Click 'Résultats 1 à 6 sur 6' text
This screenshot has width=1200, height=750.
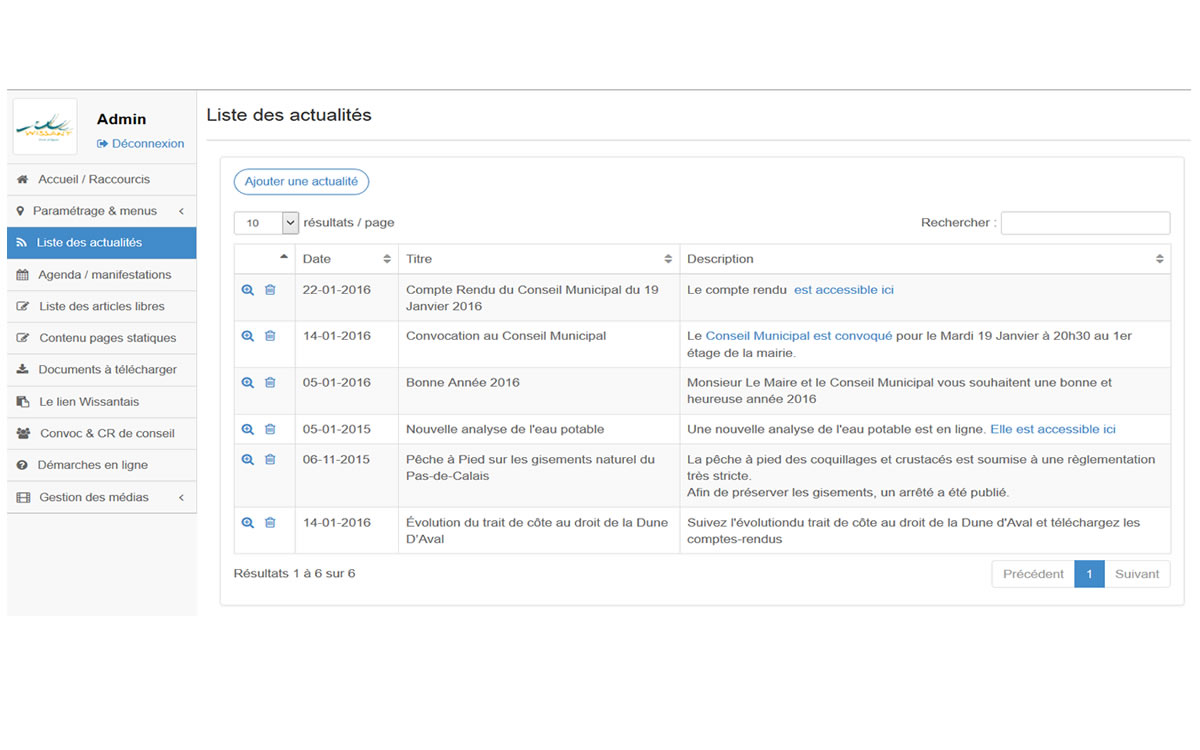[x=294, y=574]
